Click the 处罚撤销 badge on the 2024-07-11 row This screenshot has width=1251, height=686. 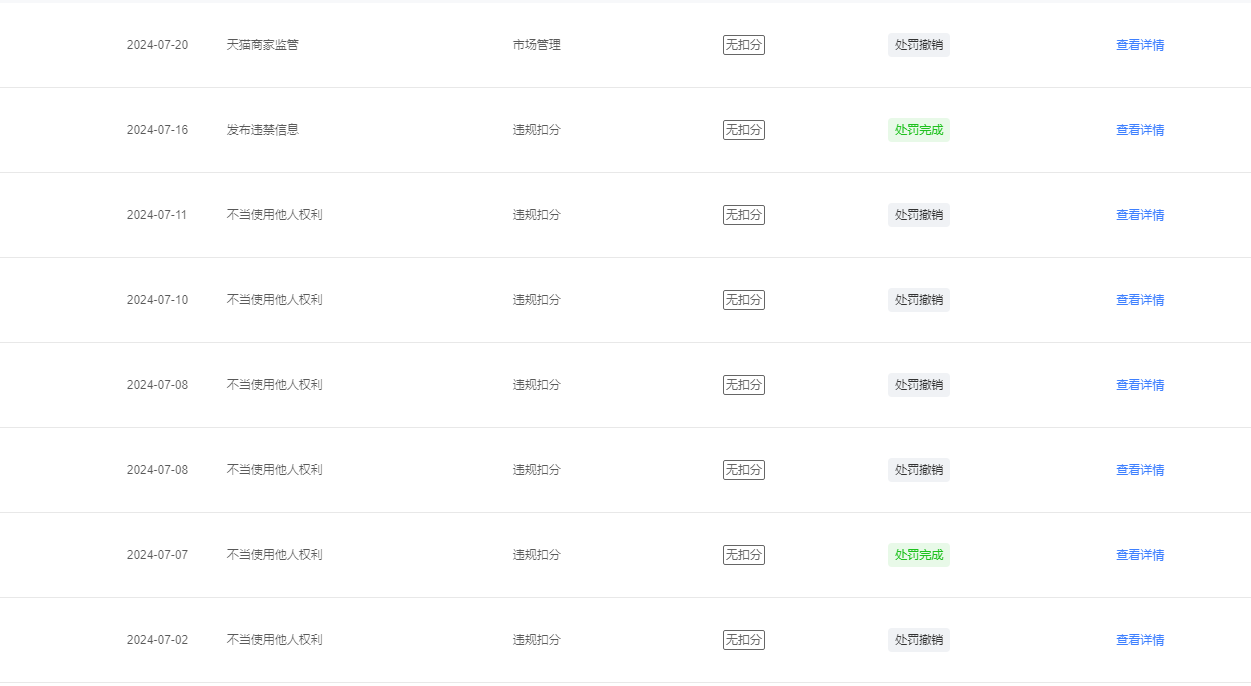point(919,215)
